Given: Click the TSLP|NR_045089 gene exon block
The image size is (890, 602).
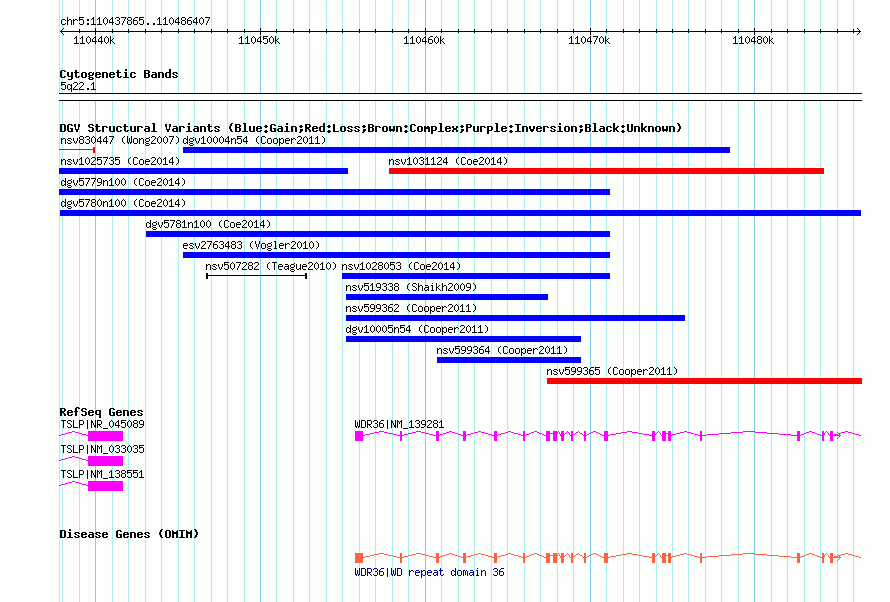Looking at the screenshot, I should (106, 436).
